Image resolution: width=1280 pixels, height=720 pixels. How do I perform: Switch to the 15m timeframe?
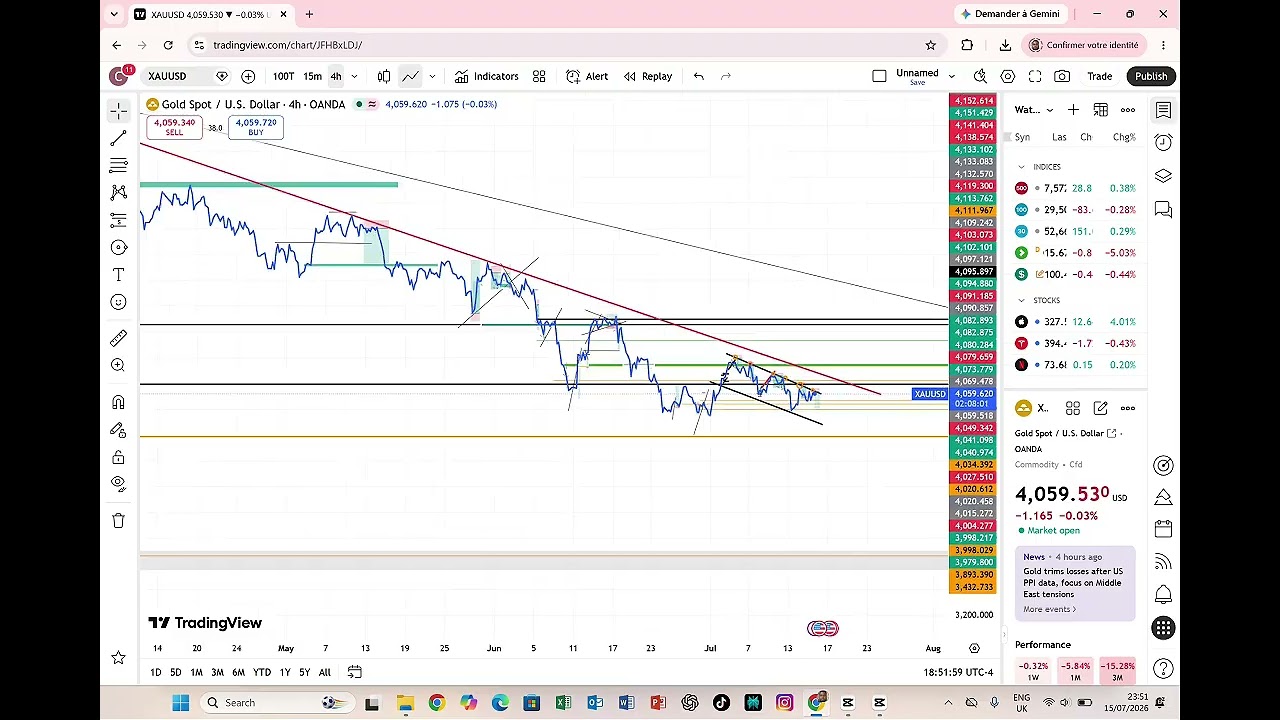tap(313, 76)
